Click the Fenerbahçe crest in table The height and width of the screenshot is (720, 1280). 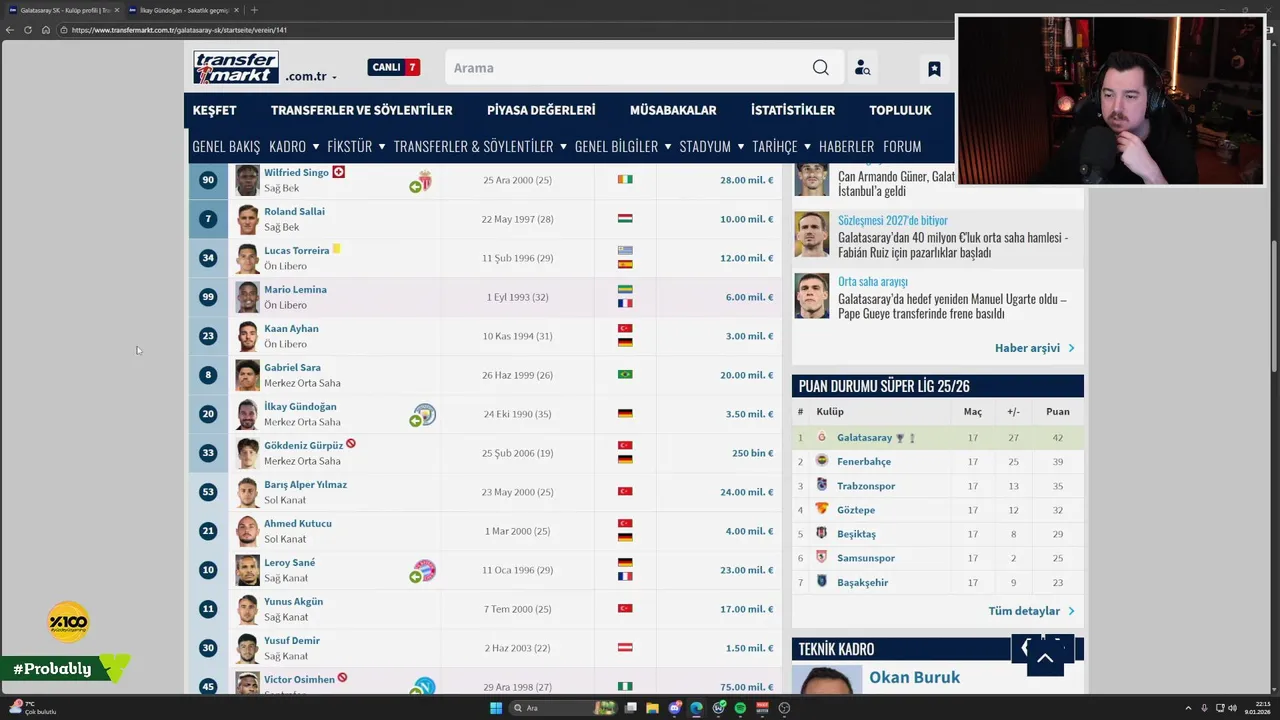point(822,461)
